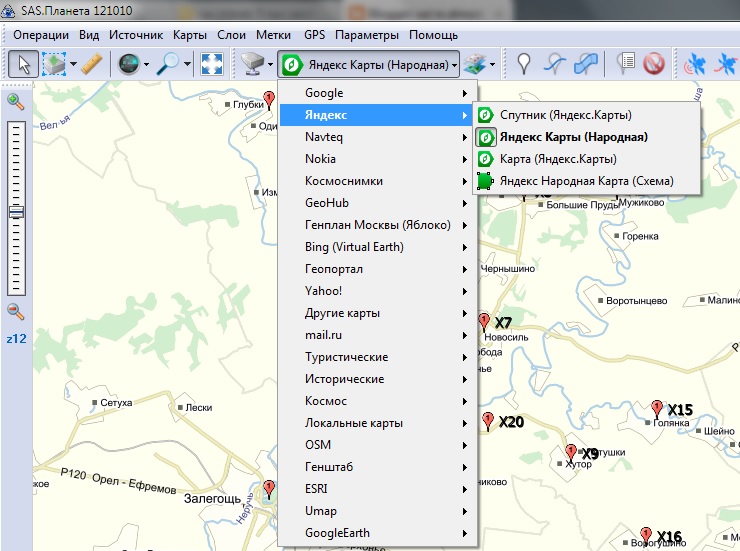Expand Генплан Москвы (Яблоко) submenu
740x551 pixels.
pos(378,225)
